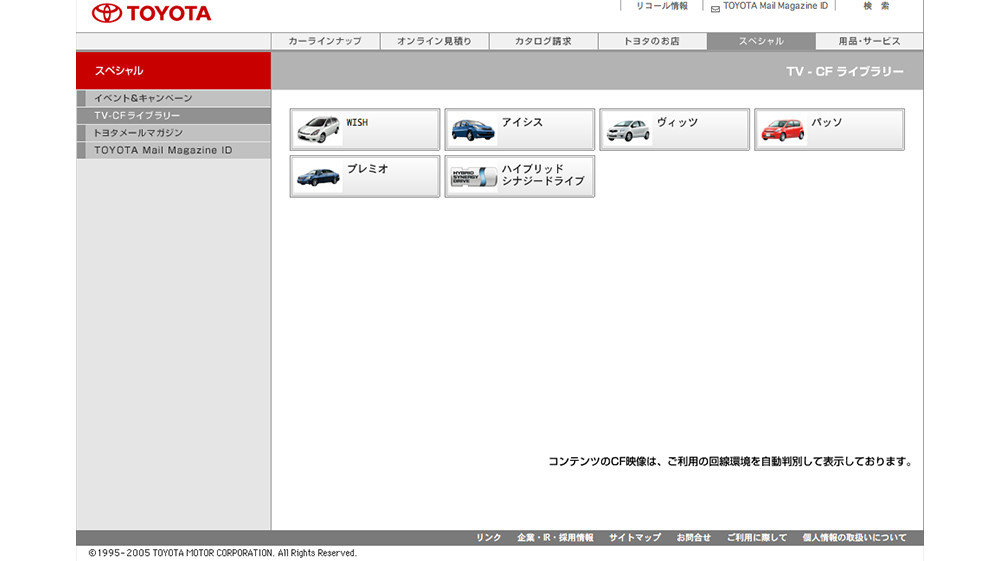The width and height of the screenshot is (999, 561).
Task: Open リコール情報 link in header
Action: tap(662, 6)
